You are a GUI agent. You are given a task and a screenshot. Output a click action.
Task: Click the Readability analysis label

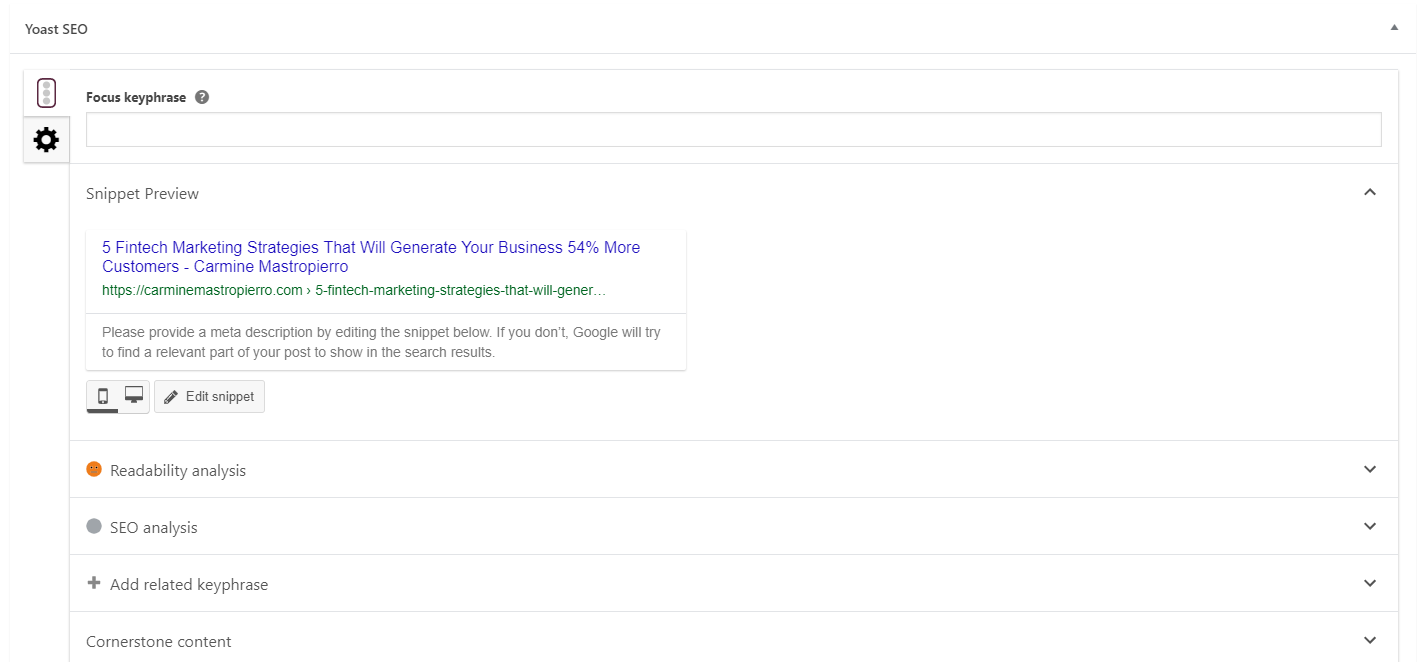178,470
